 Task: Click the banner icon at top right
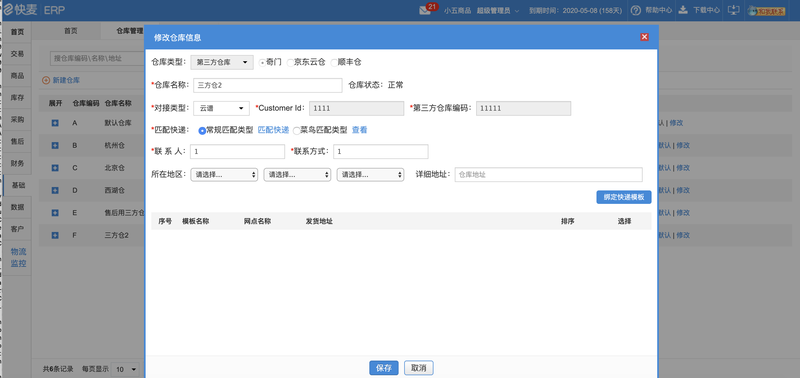point(766,11)
